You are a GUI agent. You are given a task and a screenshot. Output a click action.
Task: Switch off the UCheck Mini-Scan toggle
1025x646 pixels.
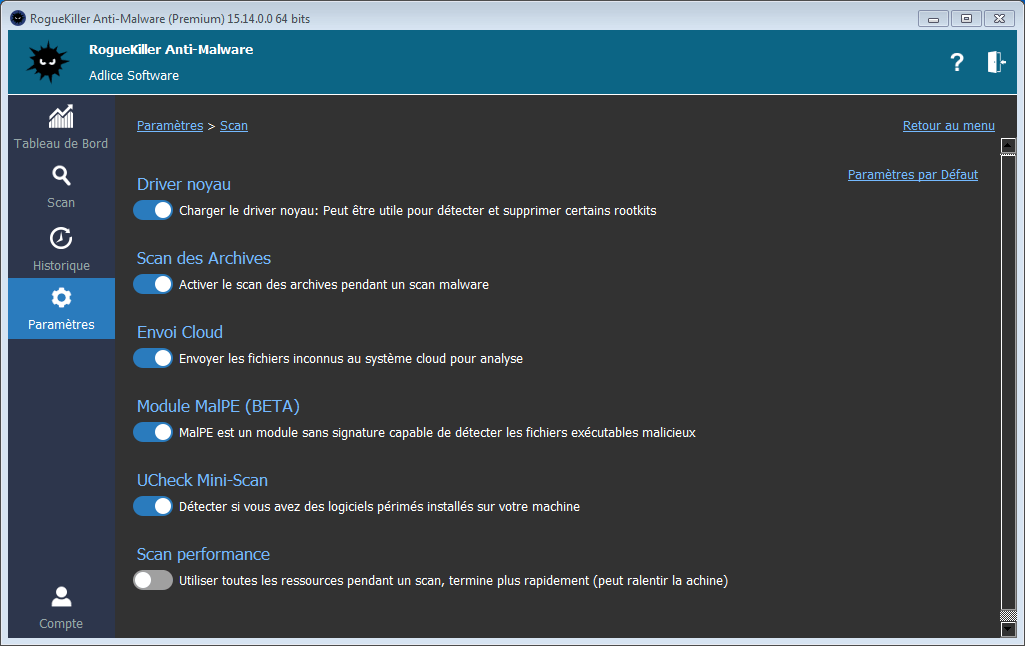click(x=153, y=506)
